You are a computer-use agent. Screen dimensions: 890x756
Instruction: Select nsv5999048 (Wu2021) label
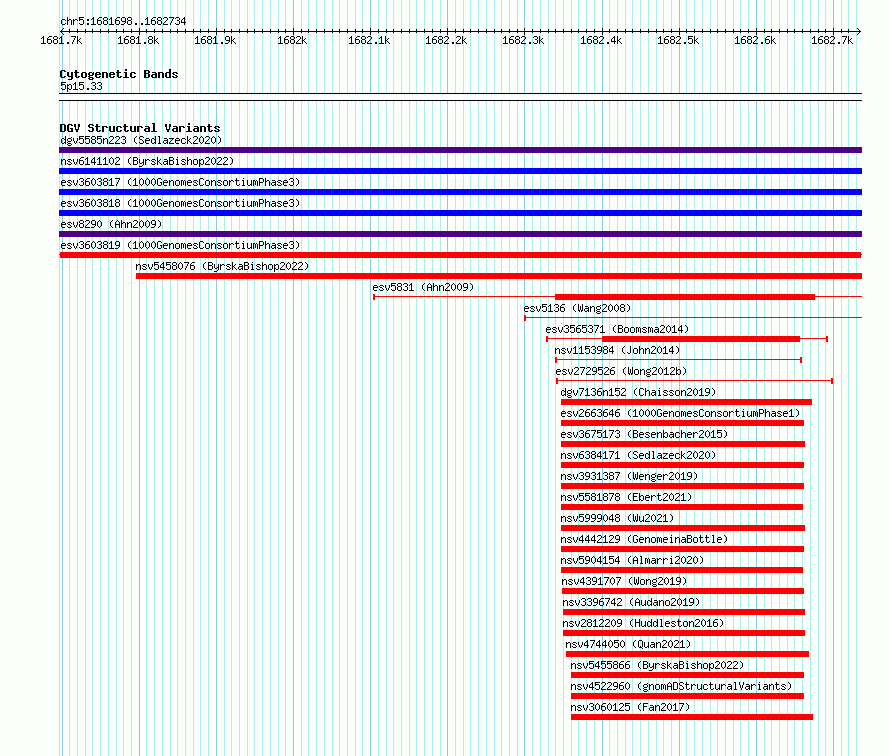(617, 518)
